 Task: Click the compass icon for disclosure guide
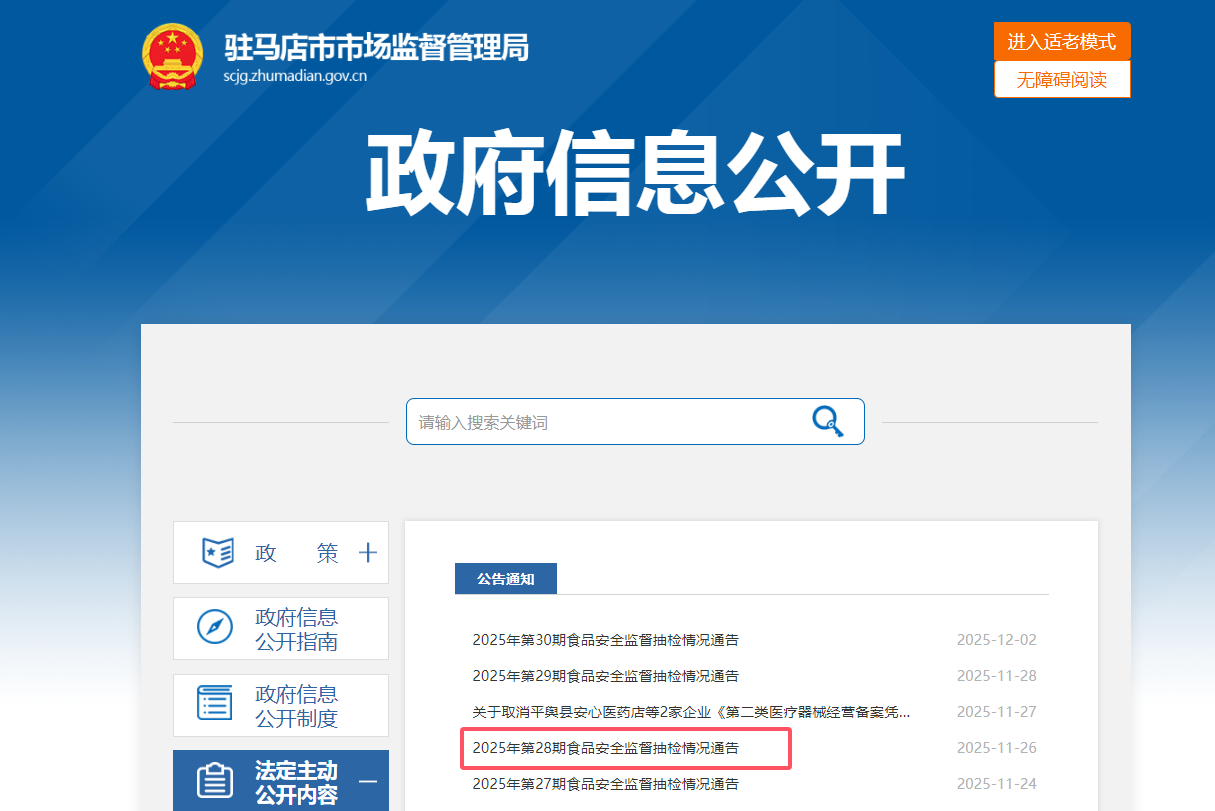pyautogui.click(x=214, y=628)
